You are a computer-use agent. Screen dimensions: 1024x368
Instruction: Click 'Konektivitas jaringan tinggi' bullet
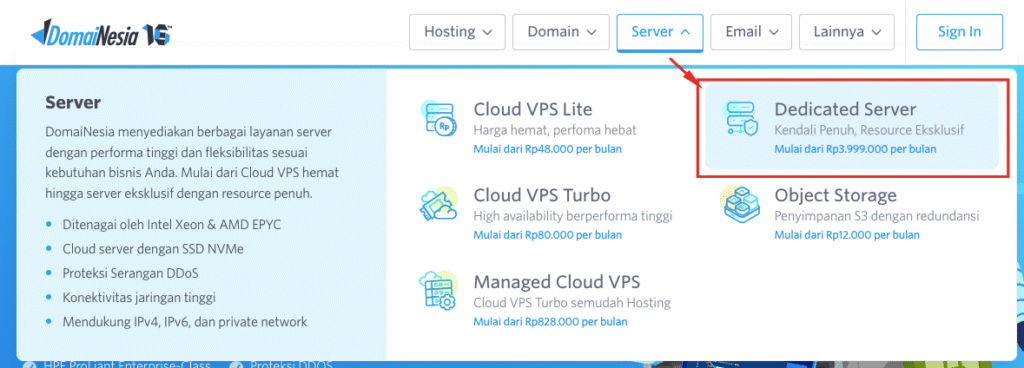click(139, 298)
